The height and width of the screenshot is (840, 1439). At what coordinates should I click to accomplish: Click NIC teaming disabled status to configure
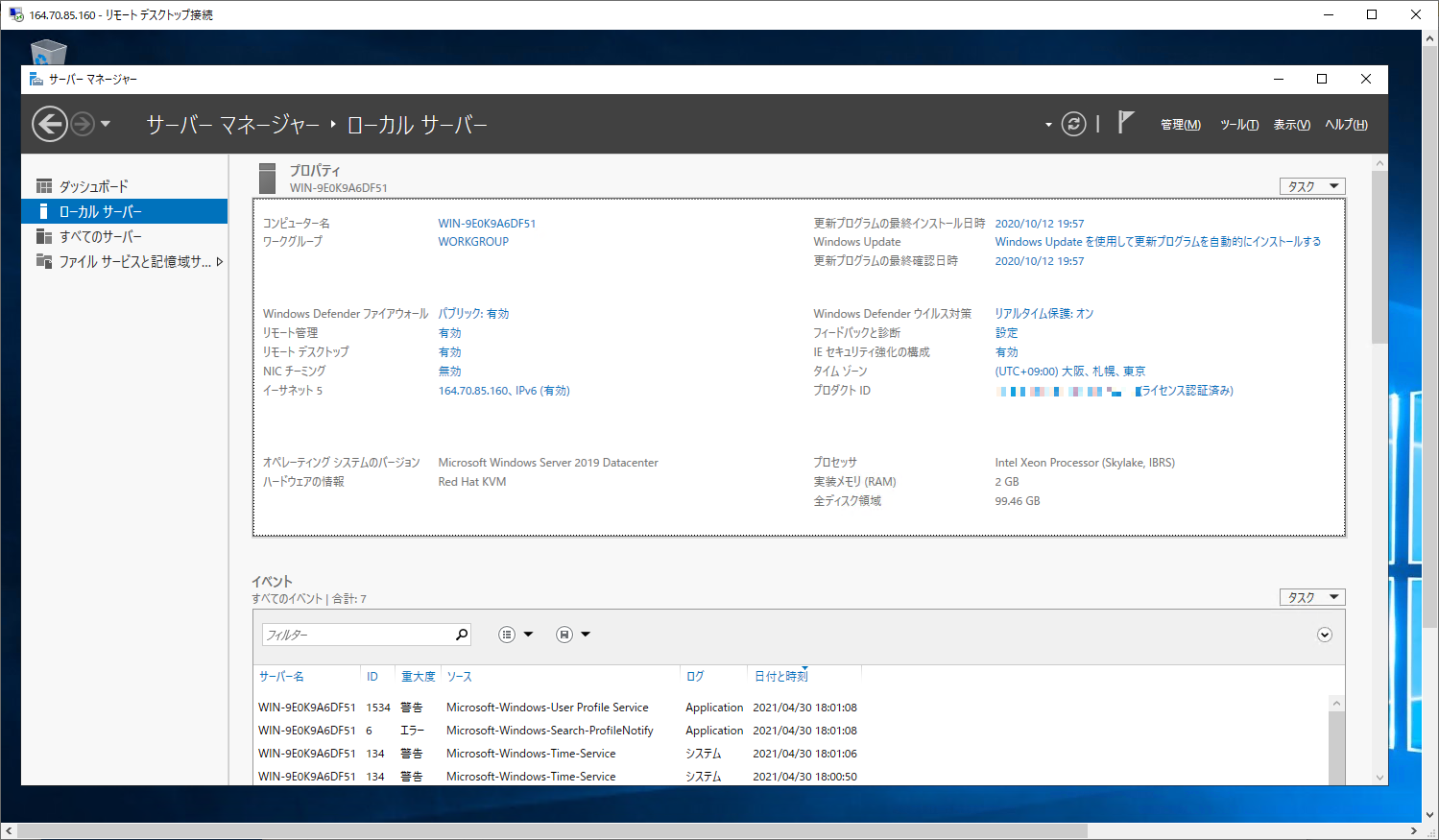pos(448,371)
